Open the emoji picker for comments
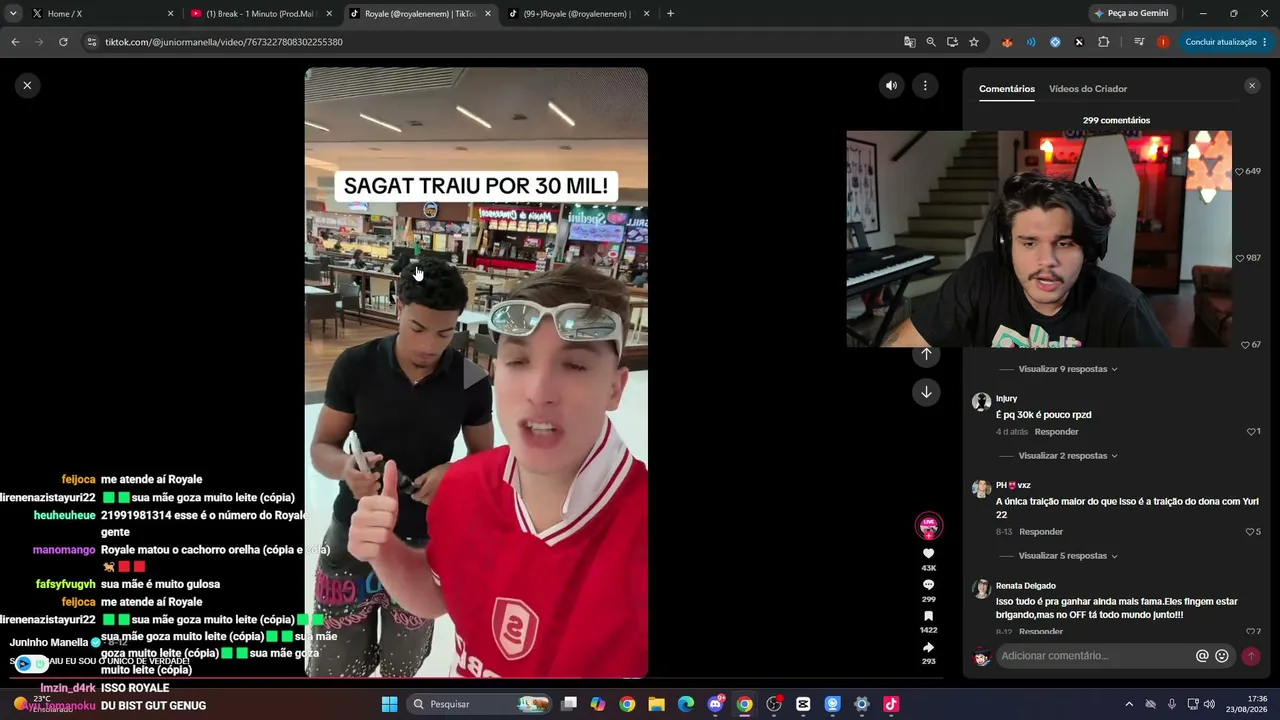This screenshot has width=1280, height=720. coord(1221,656)
